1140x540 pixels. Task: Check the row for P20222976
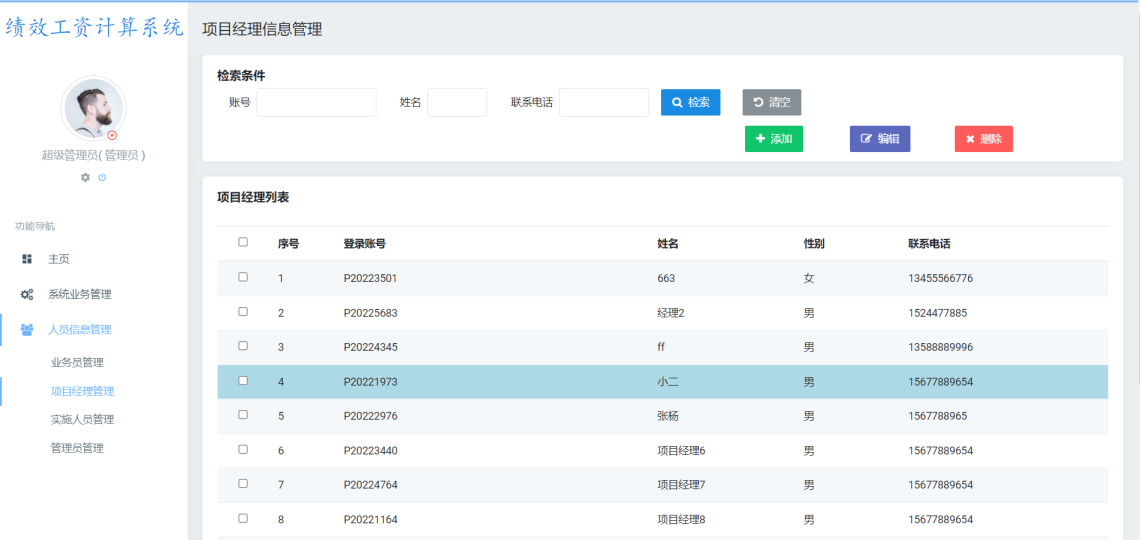pyautogui.click(x=243, y=415)
